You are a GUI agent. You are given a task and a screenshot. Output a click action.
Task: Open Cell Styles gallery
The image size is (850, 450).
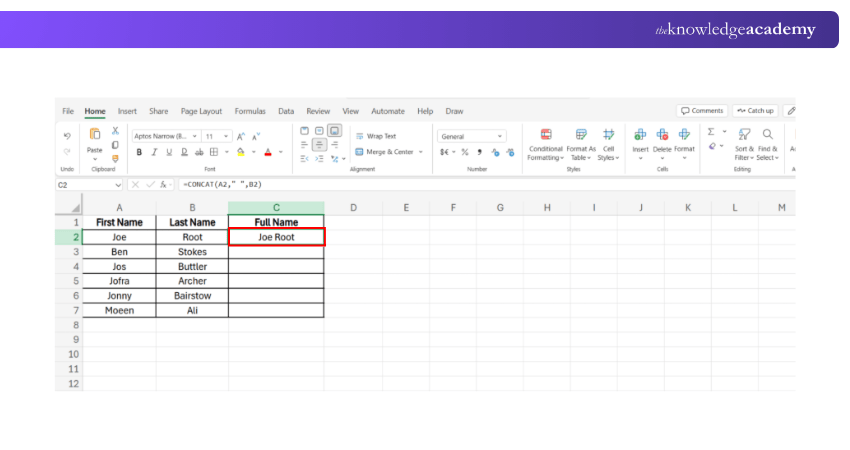[609, 145]
